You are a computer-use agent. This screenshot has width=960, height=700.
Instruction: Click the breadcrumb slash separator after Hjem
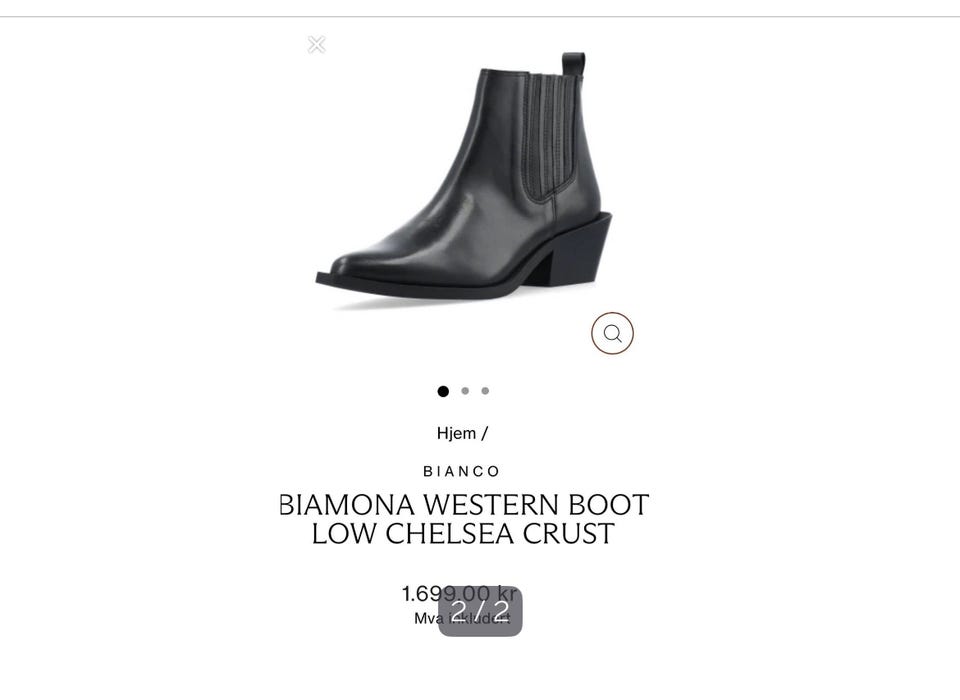(x=484, y=434)
